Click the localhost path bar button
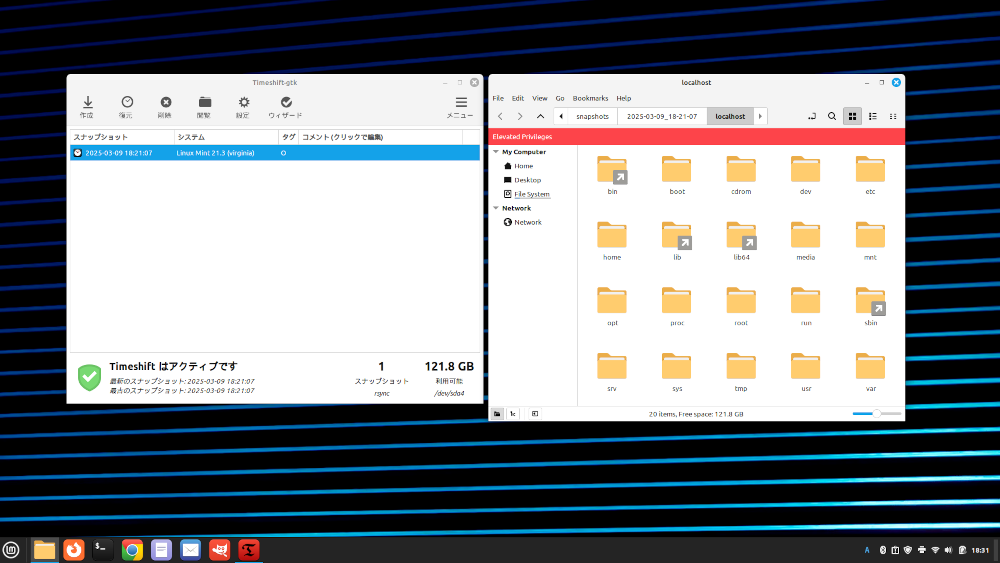Screen dimensions: 1000x563 coord(730,116)
